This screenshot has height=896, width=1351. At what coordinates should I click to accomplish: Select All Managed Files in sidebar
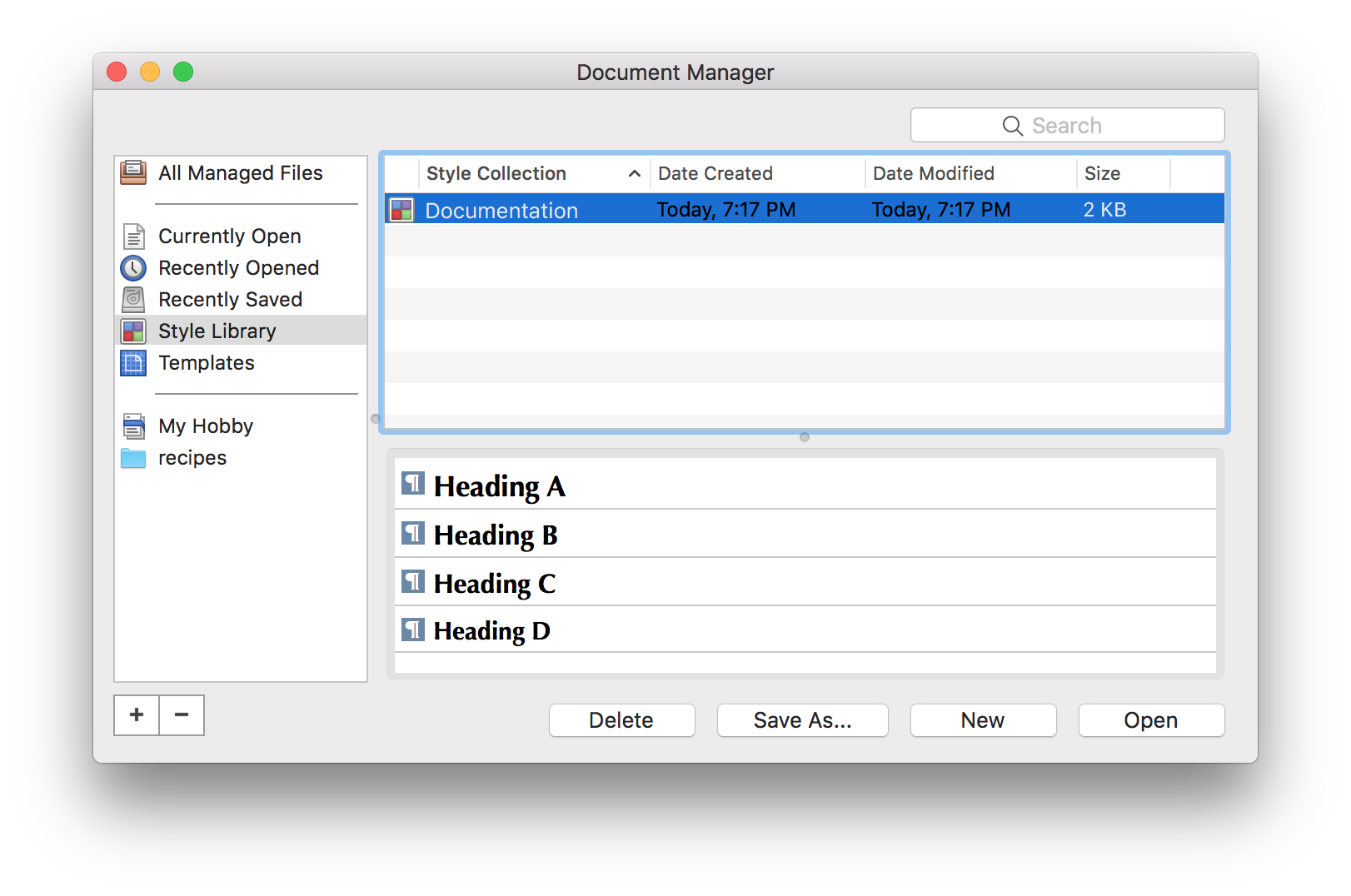(241, 172)
